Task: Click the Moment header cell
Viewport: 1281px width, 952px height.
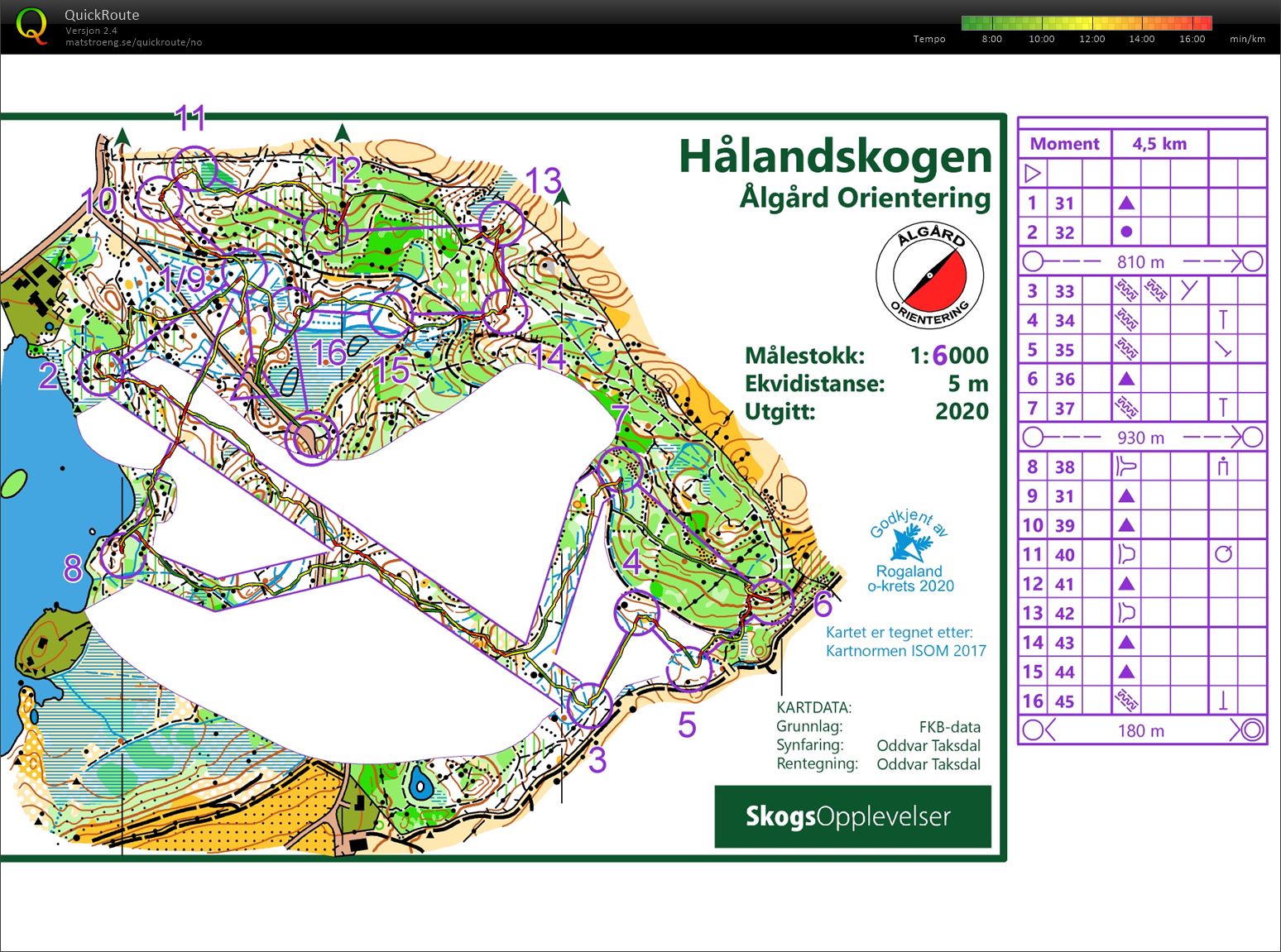Action: pos(1064,144)
